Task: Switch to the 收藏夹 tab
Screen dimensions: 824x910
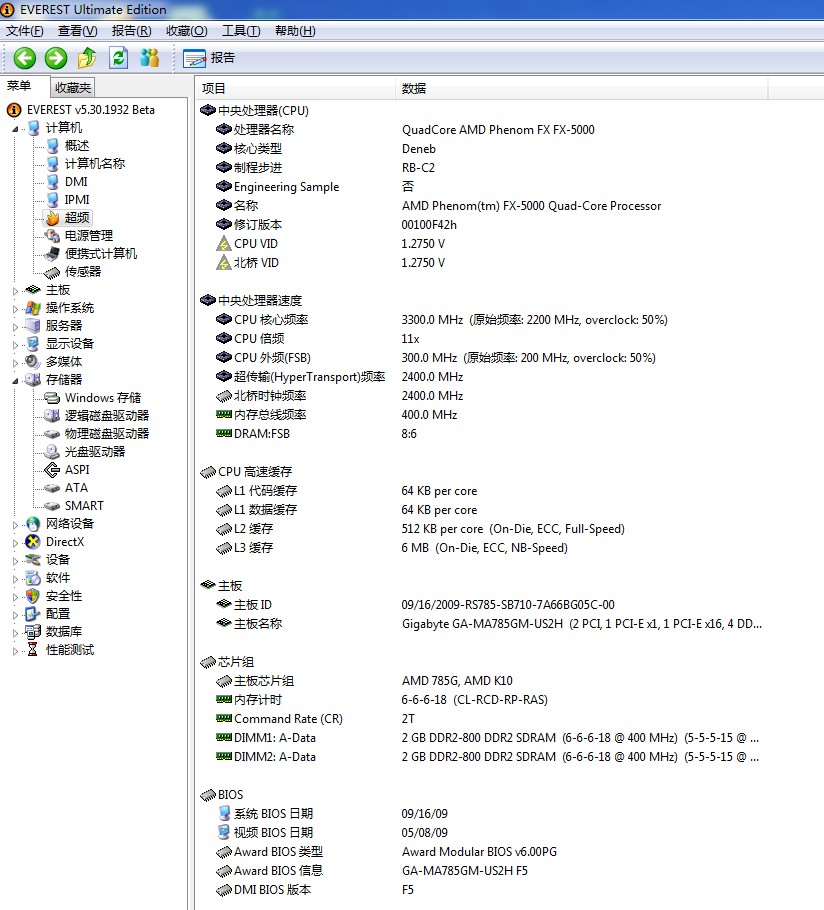Action: coord(73,88)
